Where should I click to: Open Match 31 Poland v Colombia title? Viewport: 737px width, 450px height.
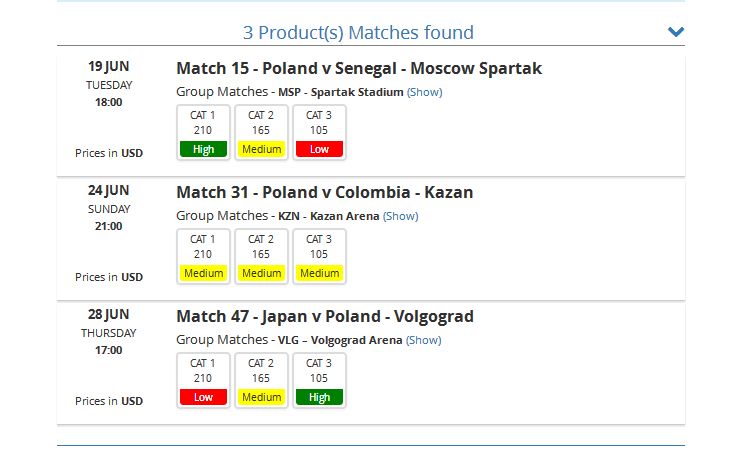324,193
